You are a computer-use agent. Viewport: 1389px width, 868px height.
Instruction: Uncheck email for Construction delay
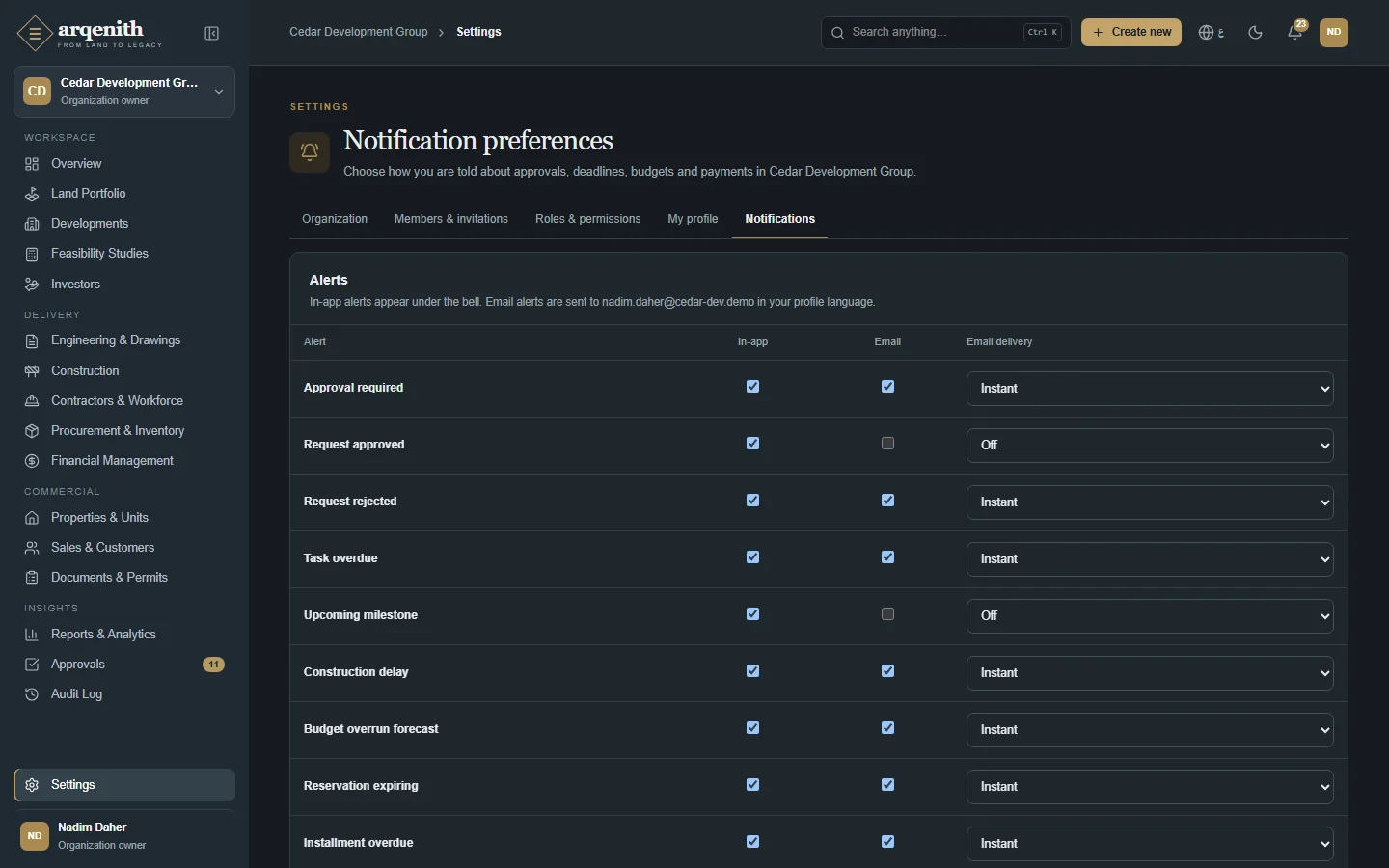tap(888, 671)
